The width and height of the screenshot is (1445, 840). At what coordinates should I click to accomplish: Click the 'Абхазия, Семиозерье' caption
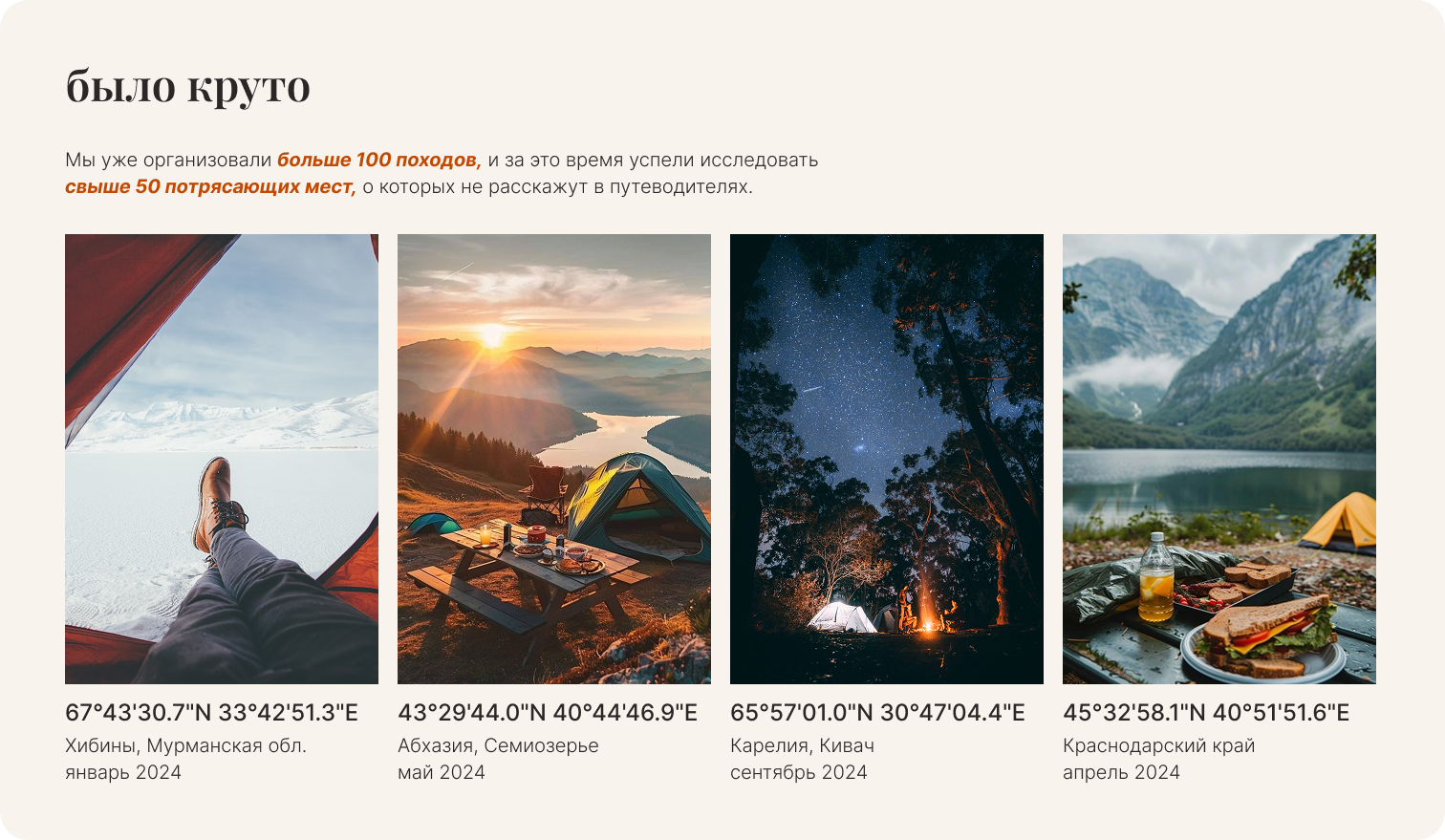(498, 745)
